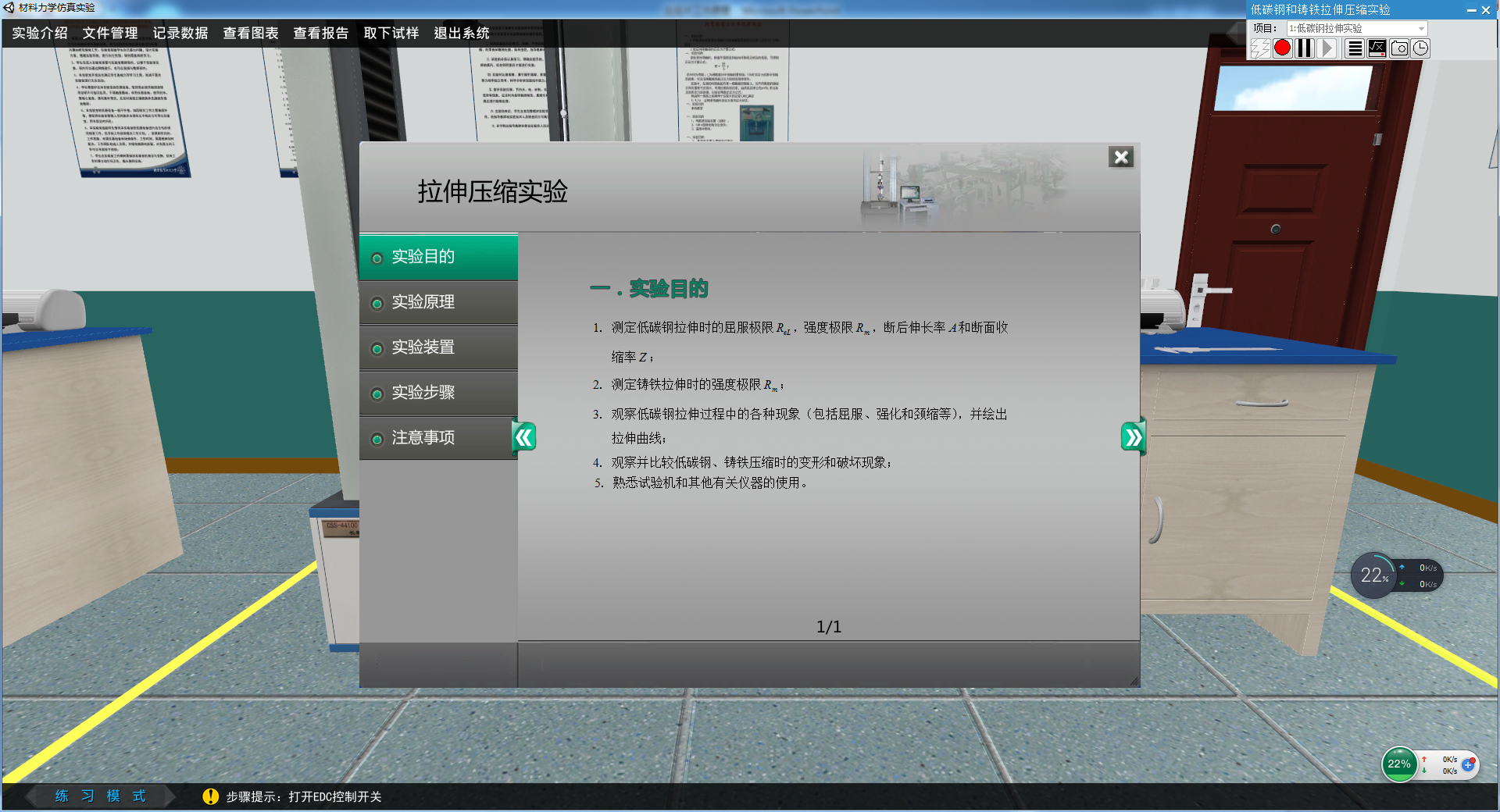The width and height of the screenshot is (1500, 812).
Task: Switch to 实验步骤 section
Action: pyautogui.click(x=438, y=393)
